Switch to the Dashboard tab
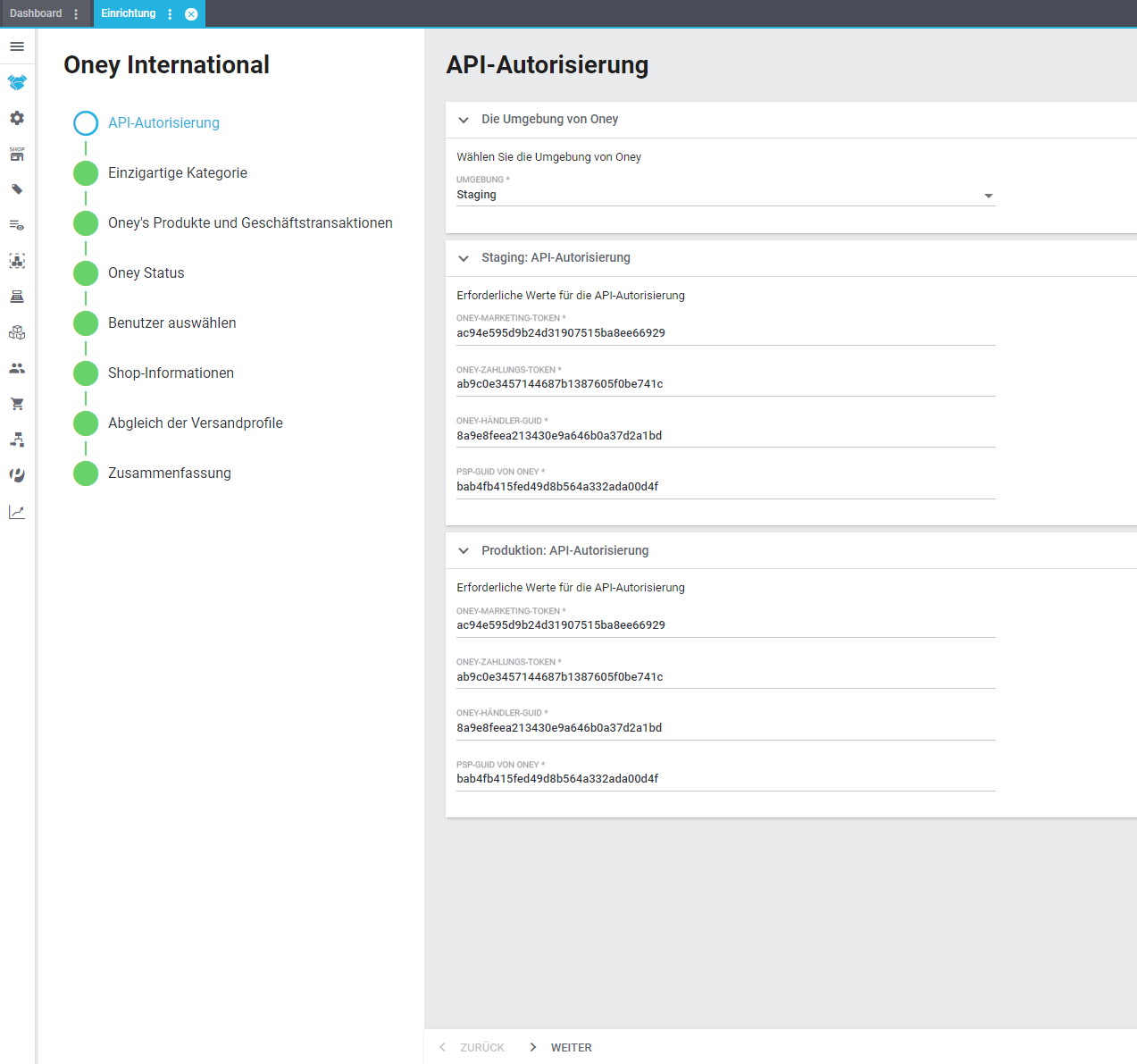Screen dimensions: 1137x1064 coord(36,13)
